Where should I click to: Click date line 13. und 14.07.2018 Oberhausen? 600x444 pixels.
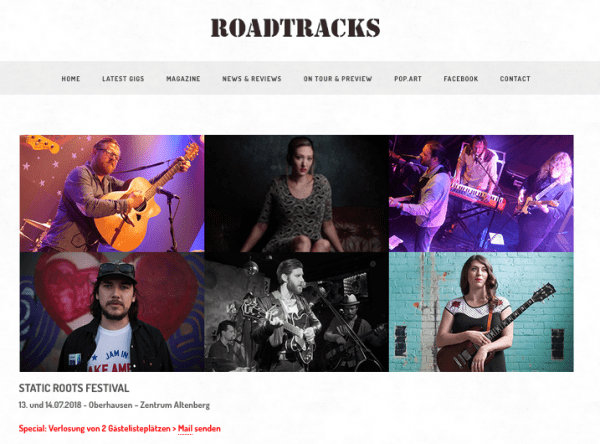tap(114, 405)
